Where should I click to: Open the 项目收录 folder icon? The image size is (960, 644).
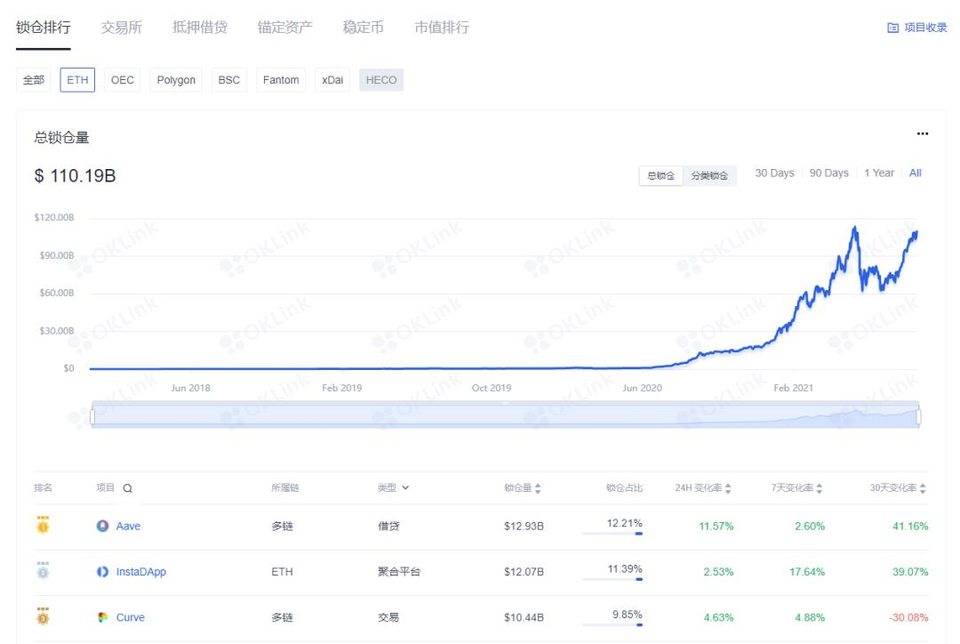click(x=893, y=28)
